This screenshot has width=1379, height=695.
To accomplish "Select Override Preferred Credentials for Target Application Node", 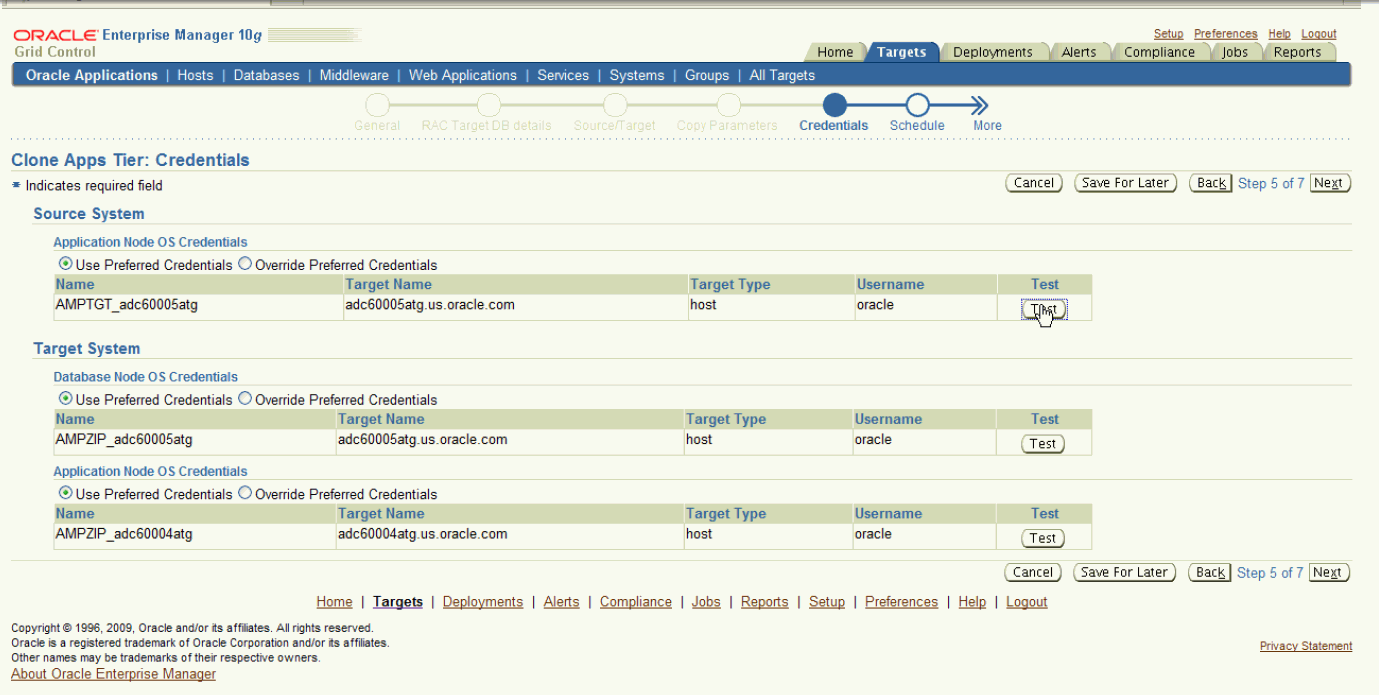I will pyautogui.click(x=245, y=494).
